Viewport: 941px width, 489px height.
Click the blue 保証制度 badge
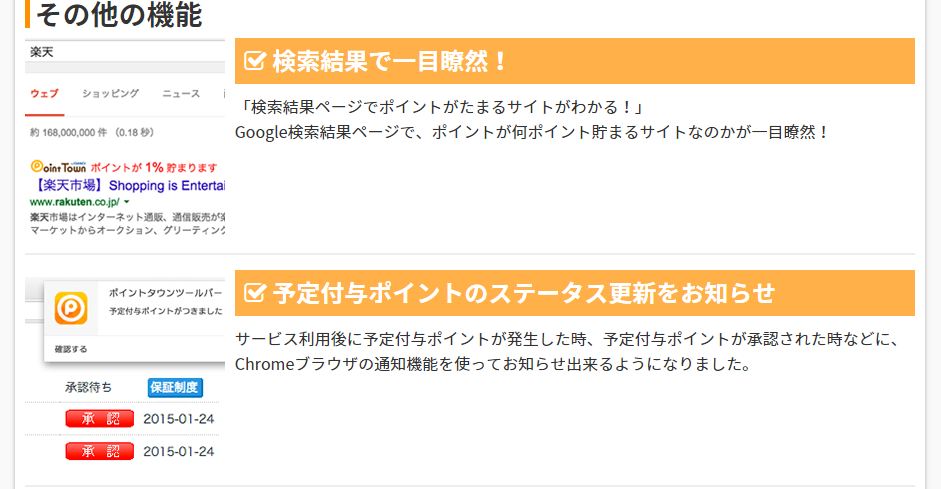click(175, 387)
